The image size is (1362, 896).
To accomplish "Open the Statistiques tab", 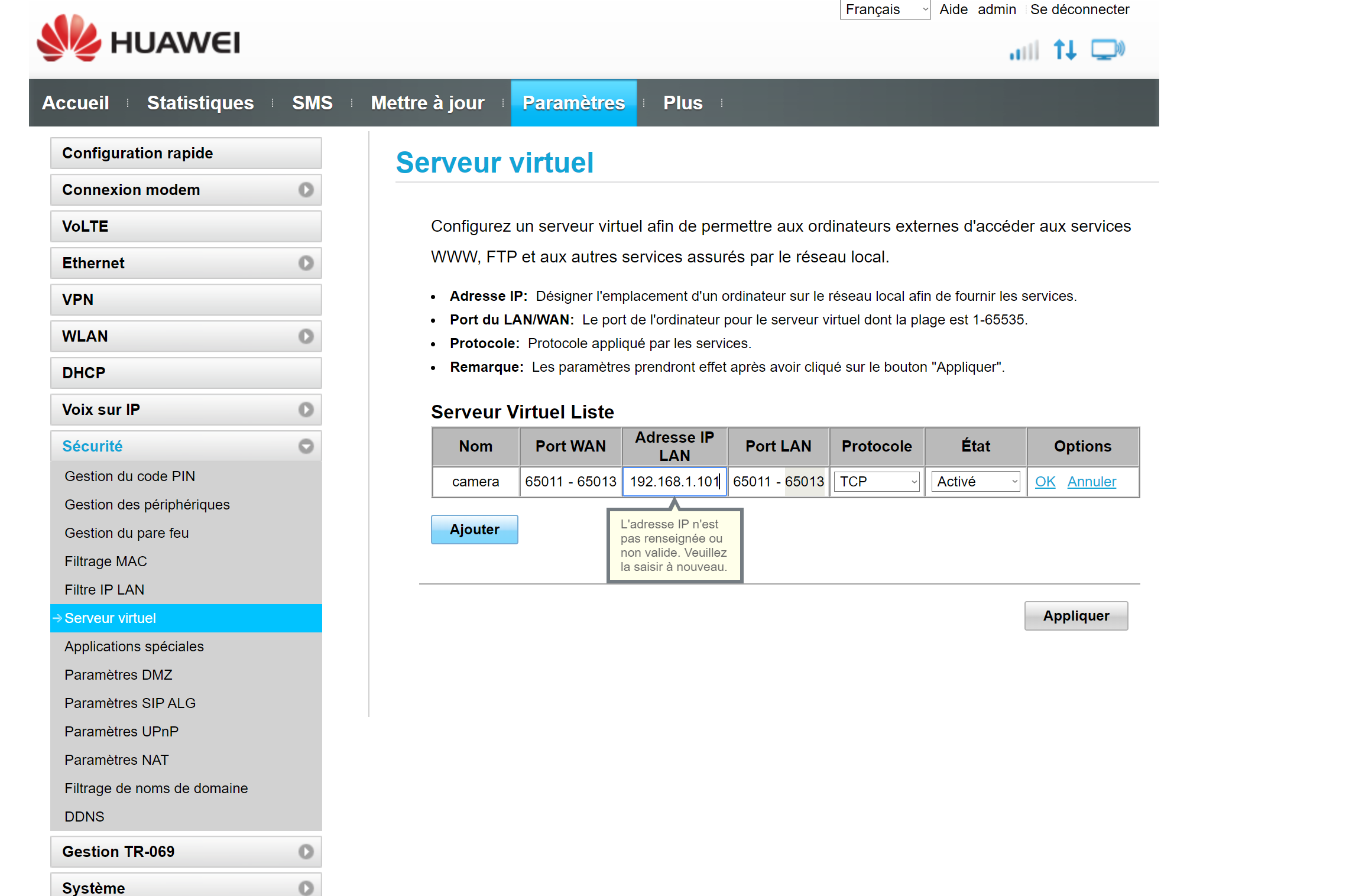I will pyautogui.click(x=200, y=103).
